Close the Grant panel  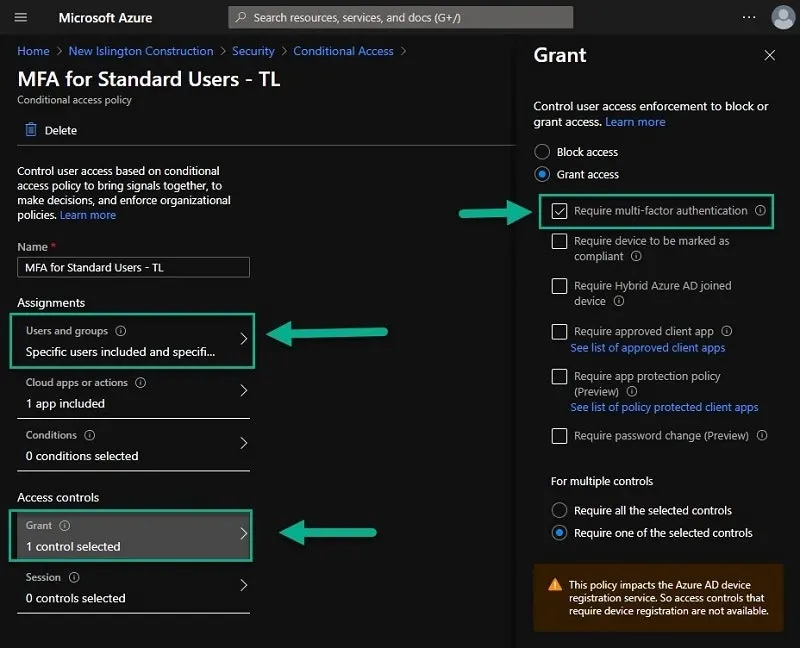769,55
